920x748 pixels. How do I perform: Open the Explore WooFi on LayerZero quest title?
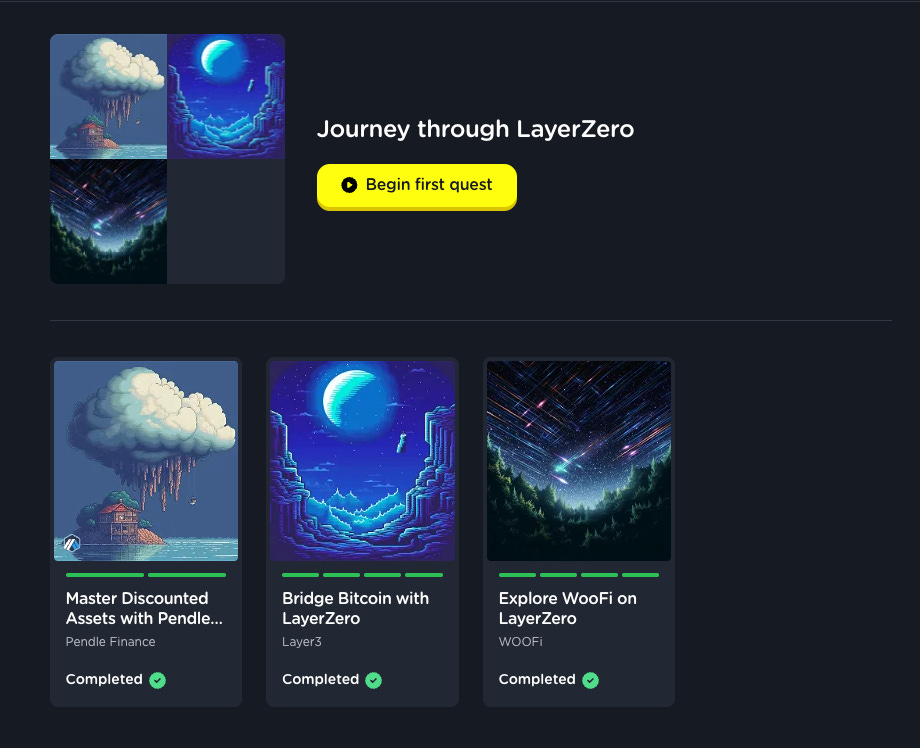pyautogui.click(x=567, y=608)
